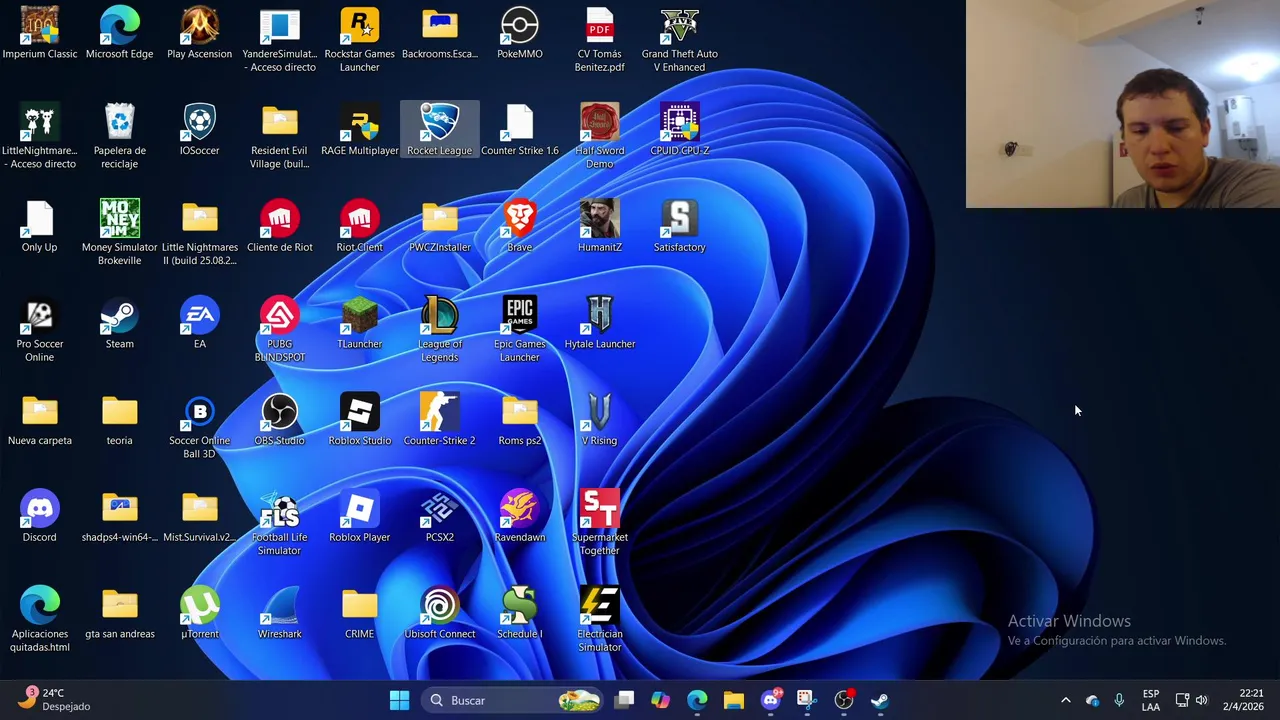This screenshot has width=1280, height=720.
Task: Click the Schedule I game shortcut
Action: point(520,613)
